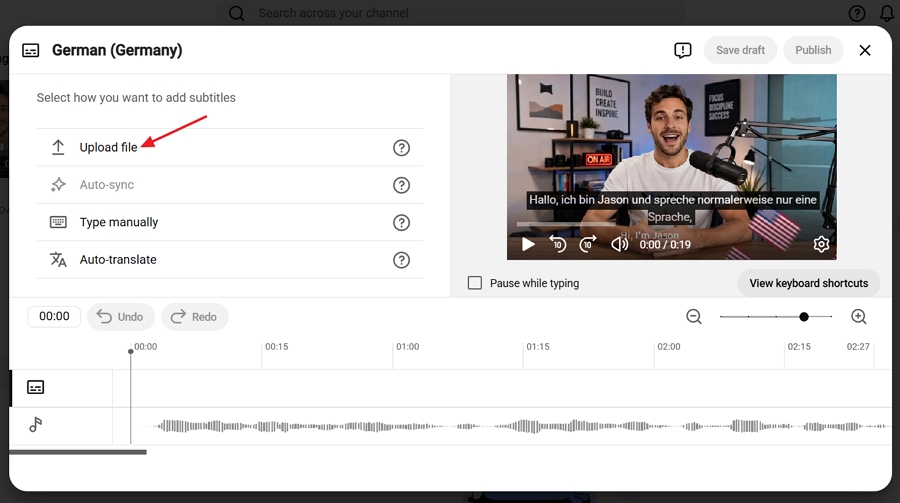Enable Pause while typing checkbox
Screen dimensions: 900x503
tap(475, 283)
